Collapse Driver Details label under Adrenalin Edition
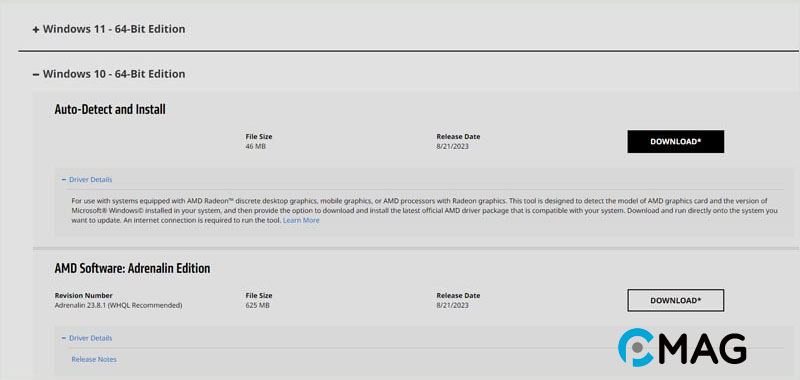The width and height of the screenshot is (800, 380). pos(90,338)
